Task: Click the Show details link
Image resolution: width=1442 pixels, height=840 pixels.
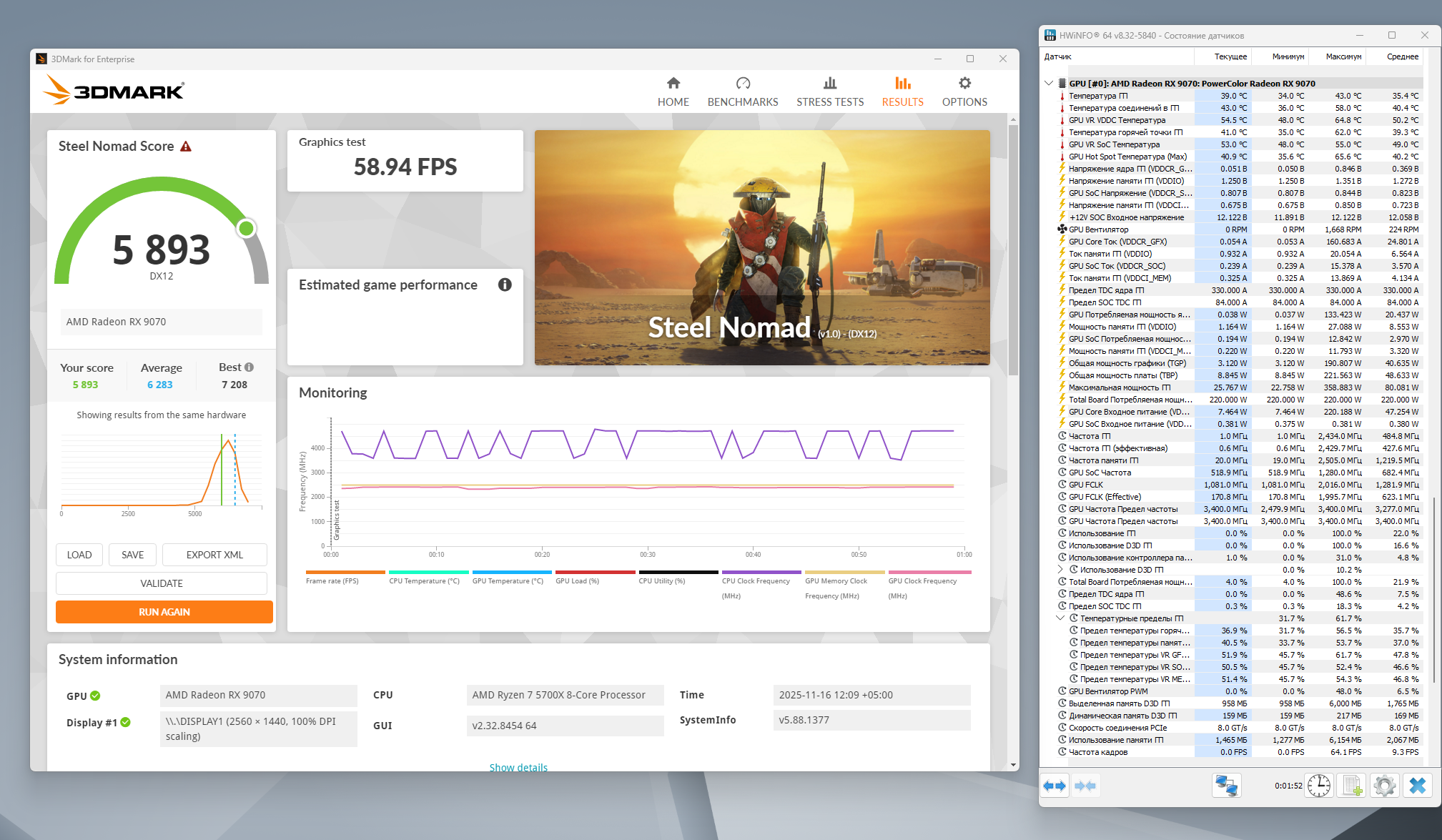Action: pos(518,767)
